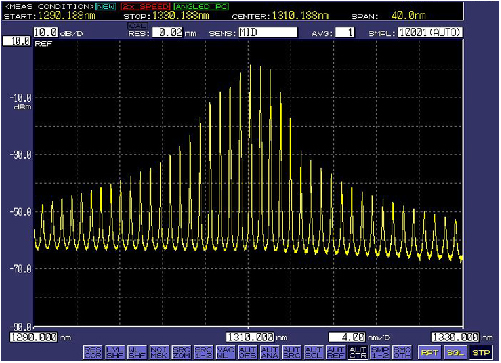
Task: Click the RES COR resolution correction indicator
Action: pyautogui.click(x=93, y=352)
